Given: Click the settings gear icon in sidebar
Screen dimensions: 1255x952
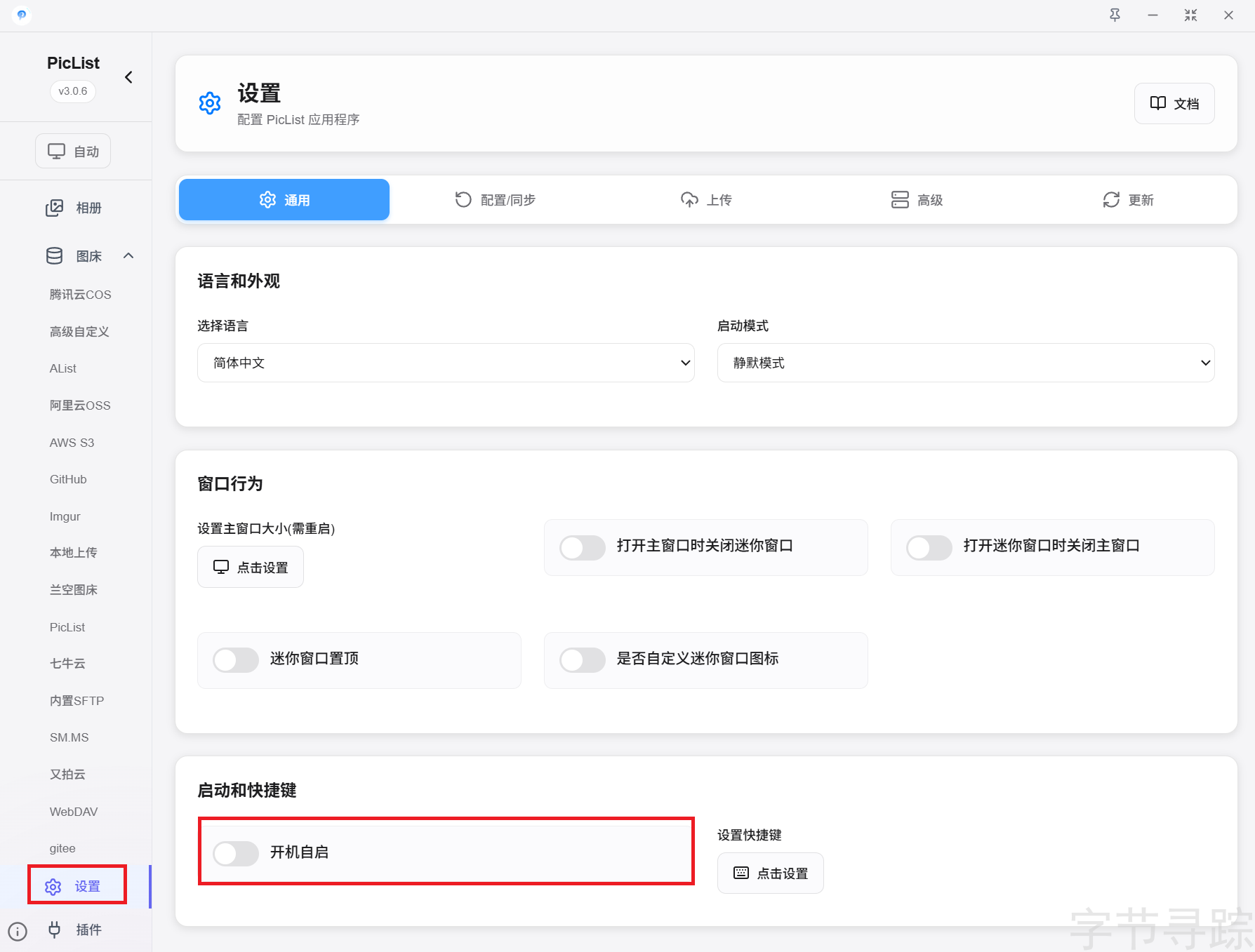Looking at the screenshot, I should pyautogui.click(x=53, y=887).
